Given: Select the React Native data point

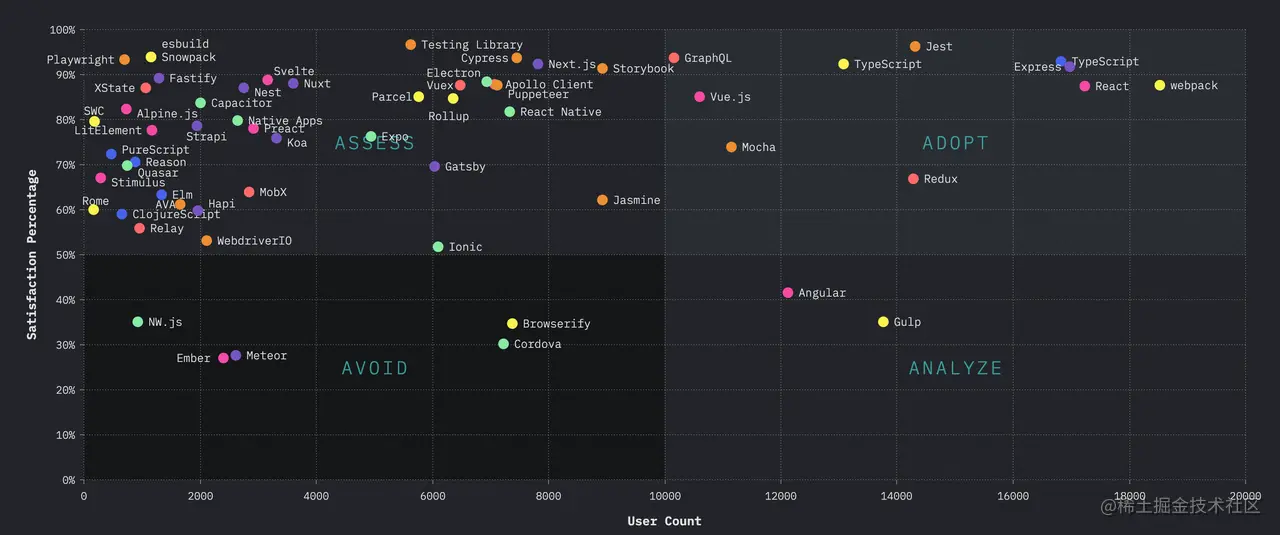Looking at the screenshot, I should pyautogui.click(x=509, y=112).
